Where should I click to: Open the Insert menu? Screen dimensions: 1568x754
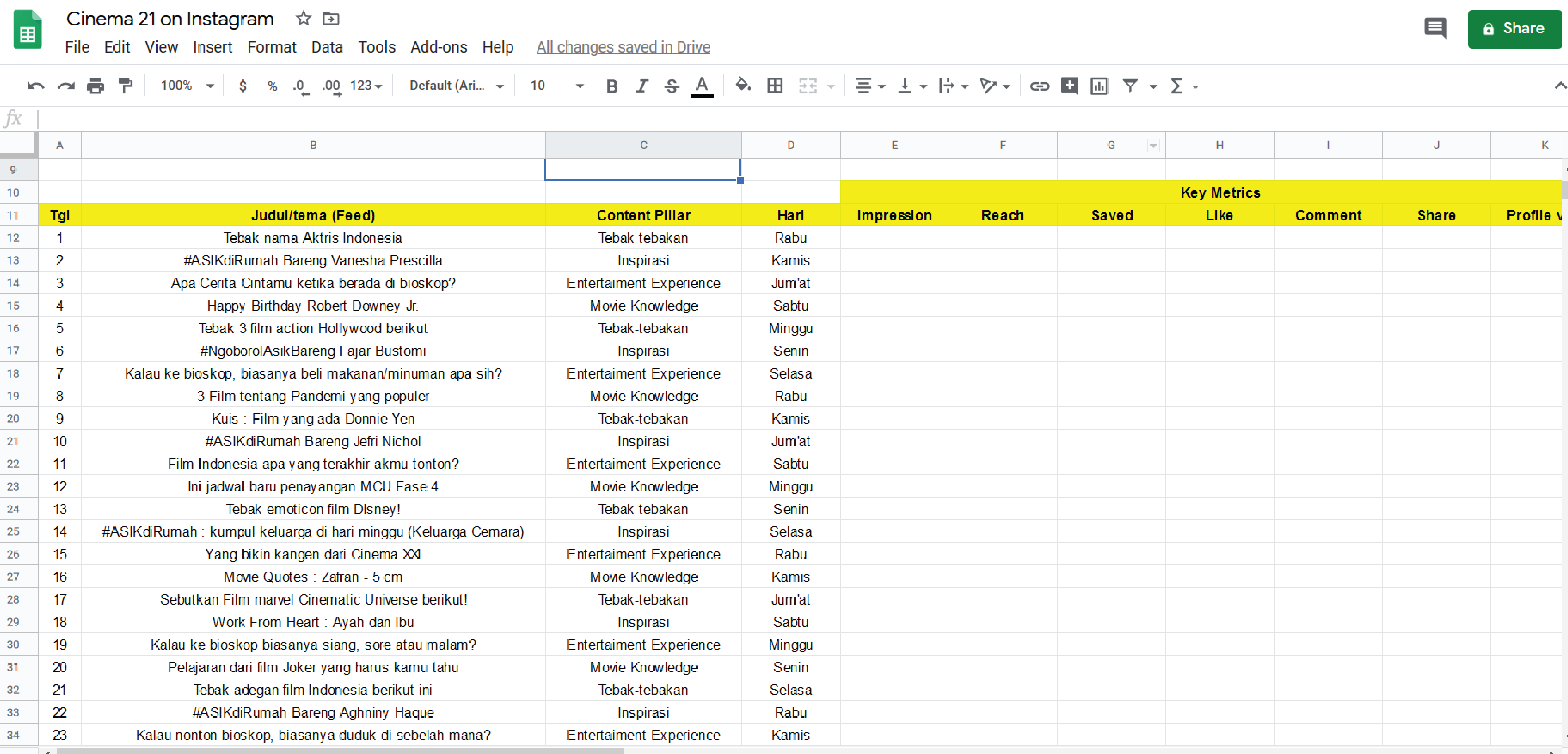tap(213, 47)
